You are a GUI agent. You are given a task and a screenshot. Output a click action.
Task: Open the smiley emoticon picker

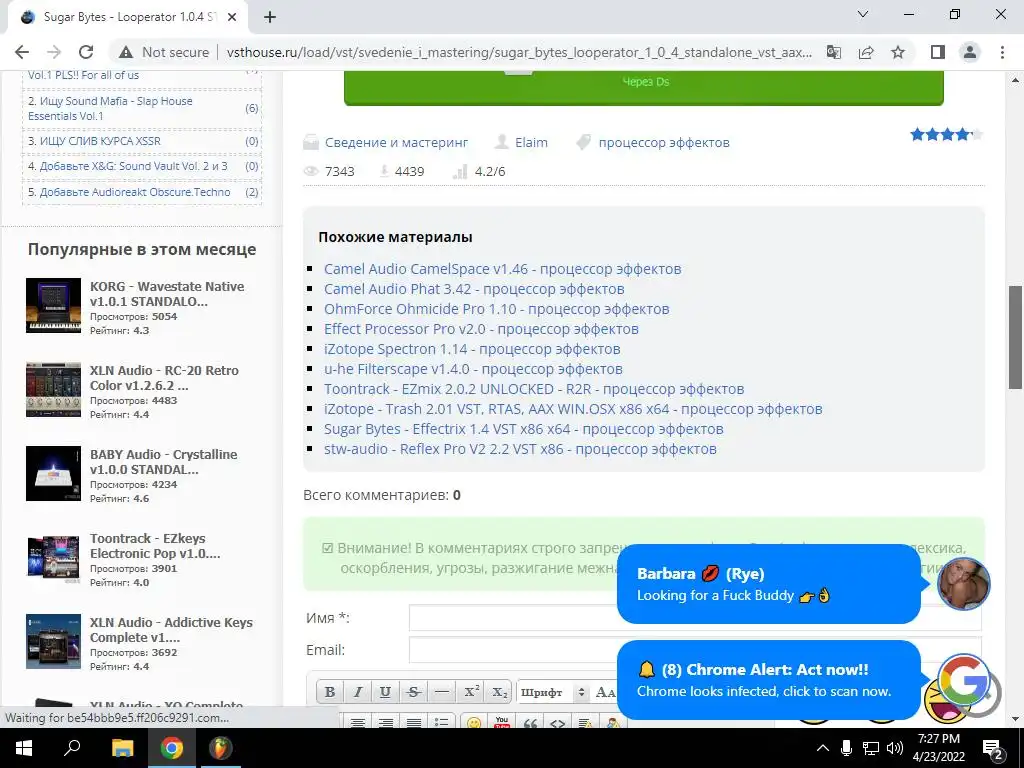point(474,722)
